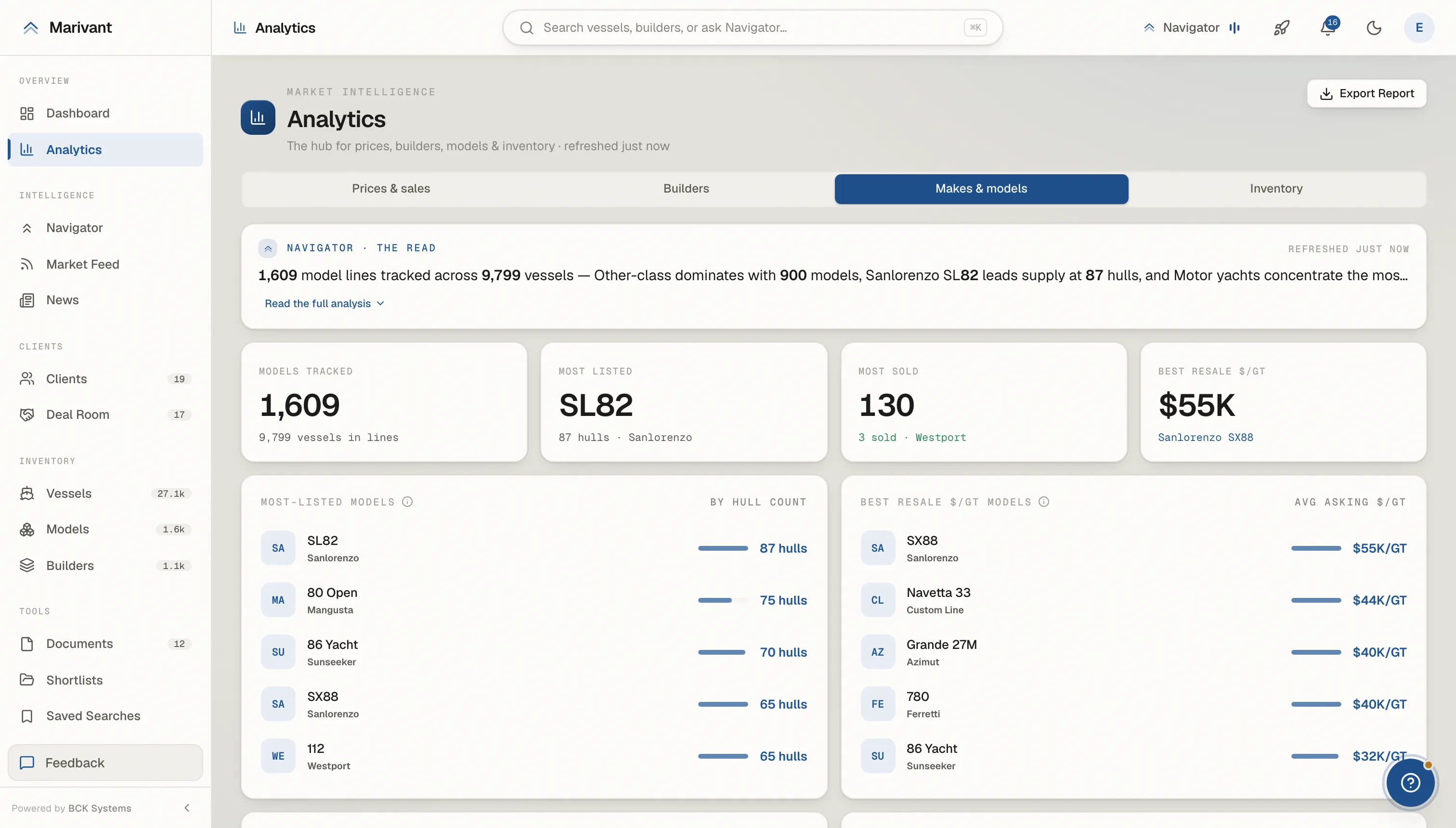Open Navetta 33 Custom Line row

pos(1133,600)
